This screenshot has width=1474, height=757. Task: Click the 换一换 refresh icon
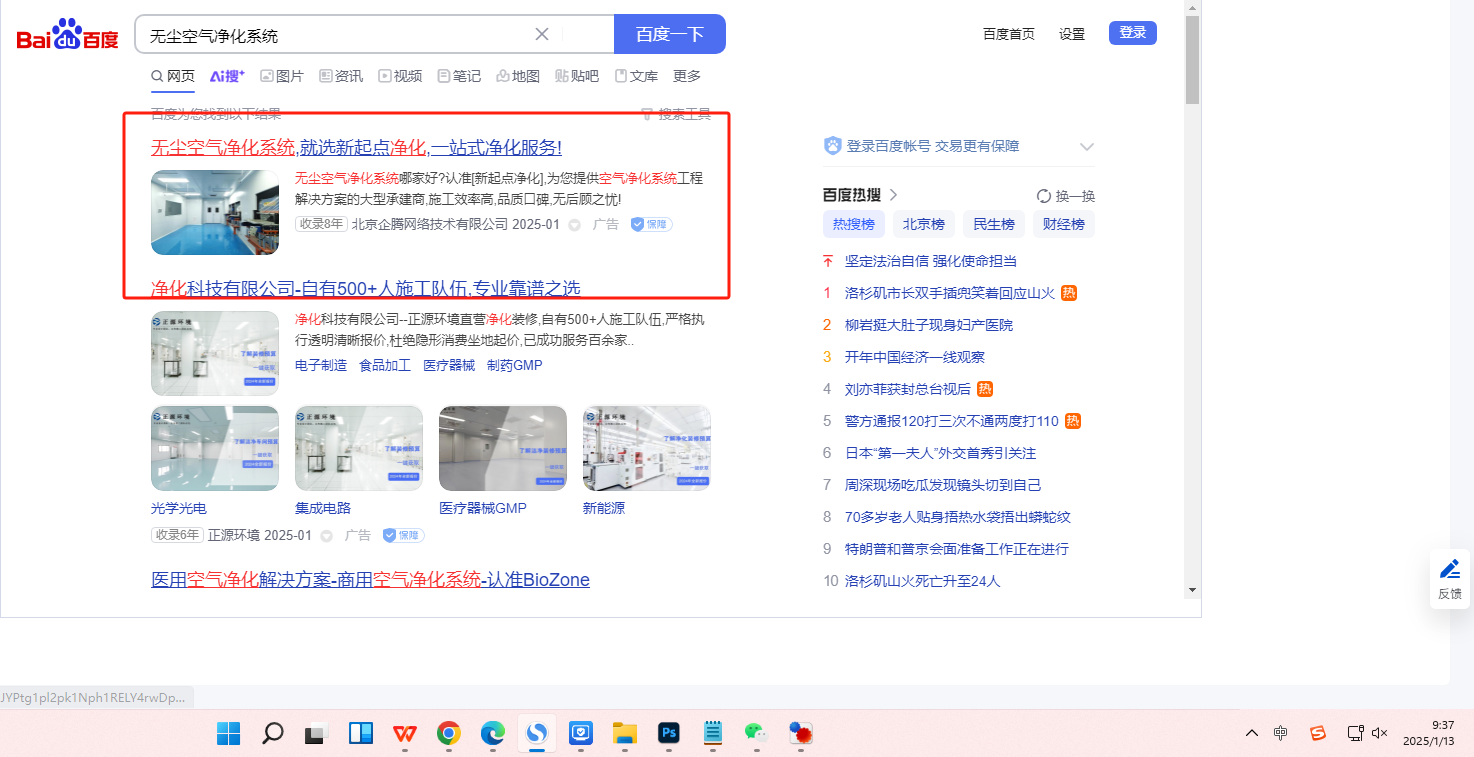(1044, 196)
